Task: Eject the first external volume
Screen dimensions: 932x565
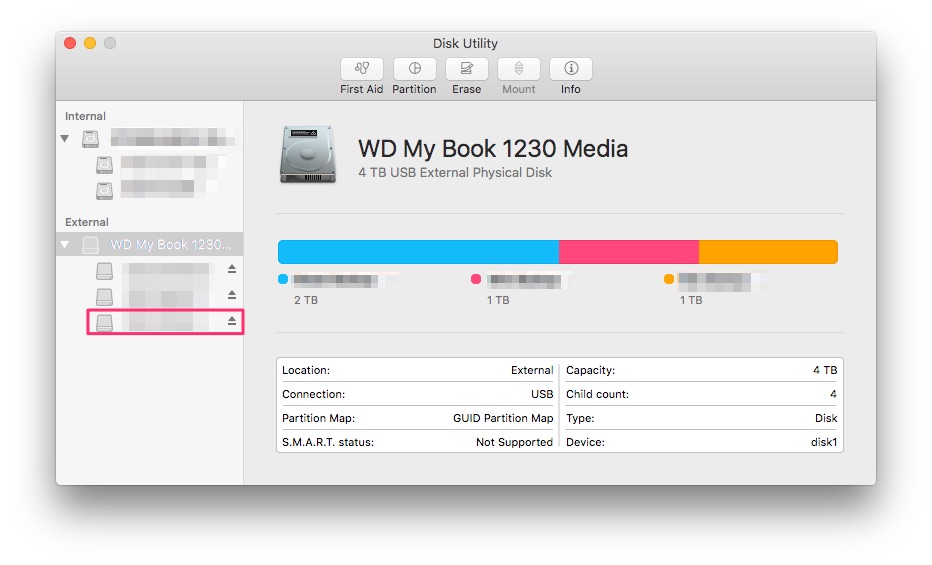Action: [x=232, y=269]
